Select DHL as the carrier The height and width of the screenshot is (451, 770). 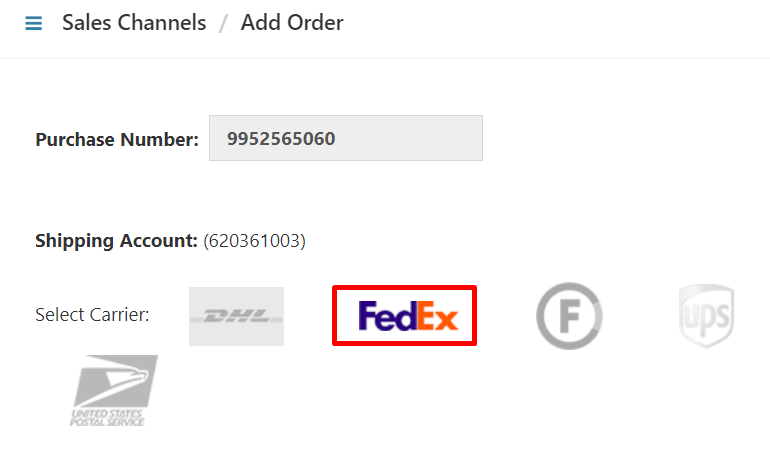tap(236, 316)
